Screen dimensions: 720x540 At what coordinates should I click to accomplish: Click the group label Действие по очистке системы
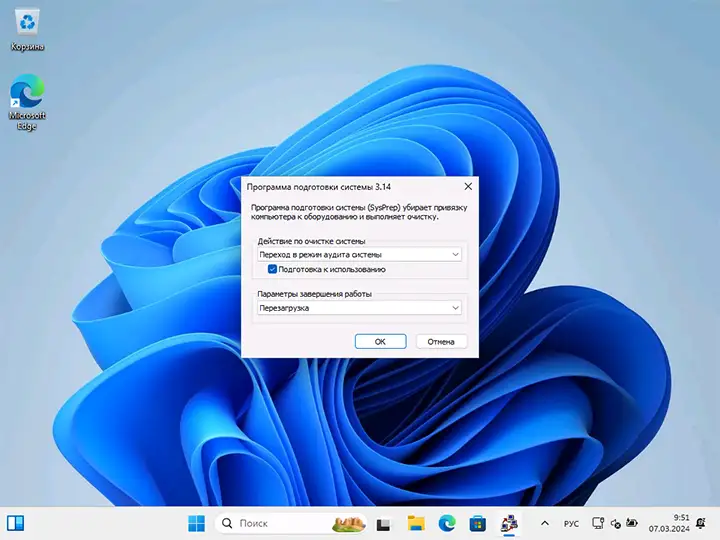311,241
